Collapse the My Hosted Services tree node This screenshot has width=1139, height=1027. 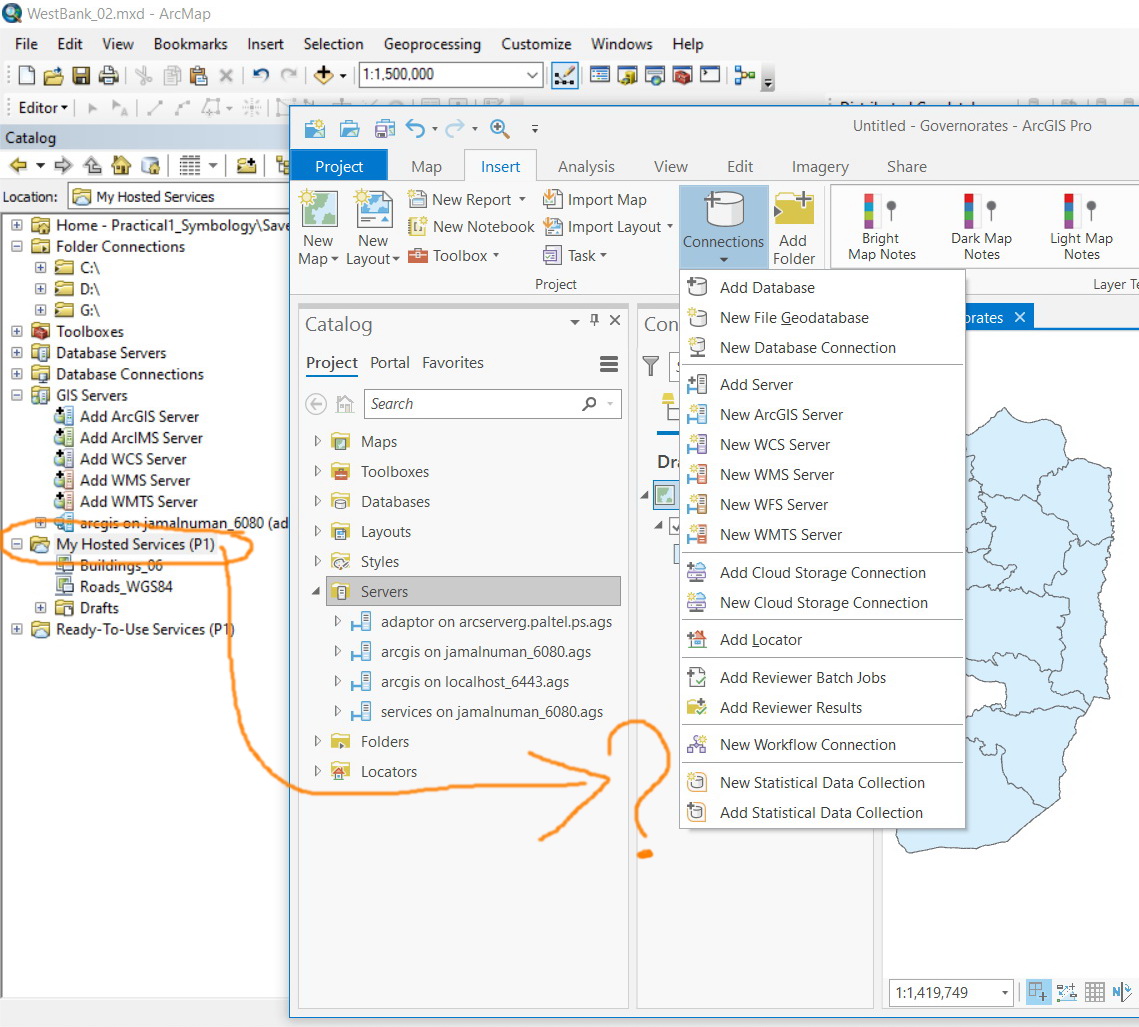click(x=17, y=545)
